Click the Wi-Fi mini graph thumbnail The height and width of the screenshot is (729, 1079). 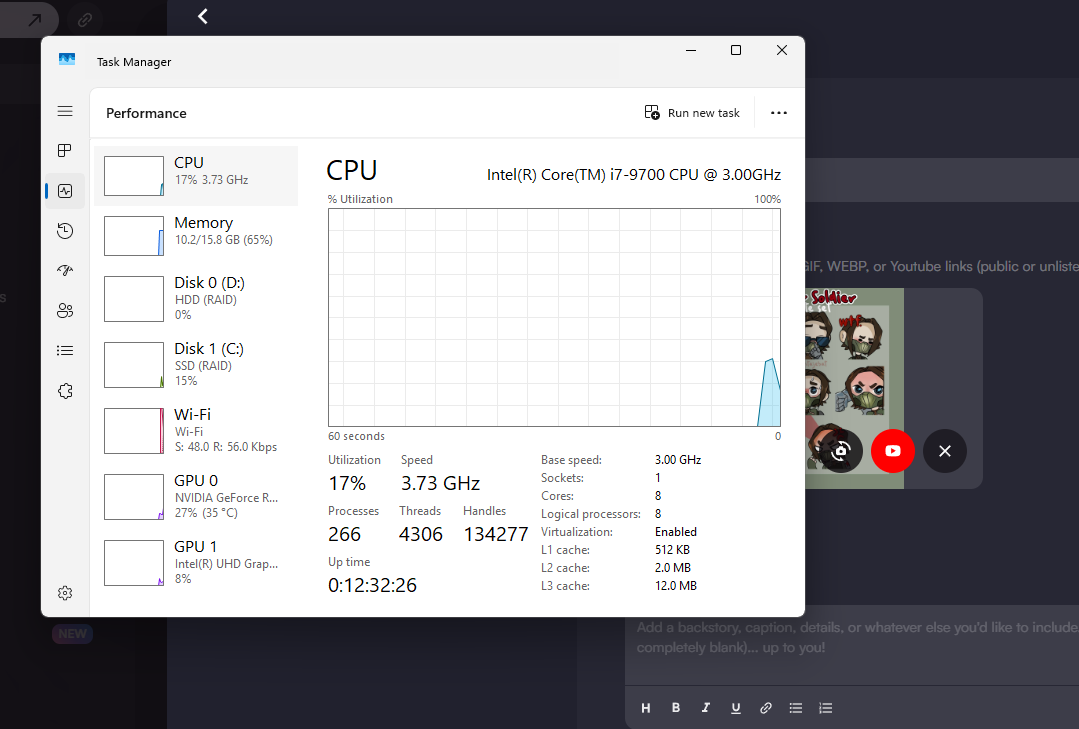134,431
